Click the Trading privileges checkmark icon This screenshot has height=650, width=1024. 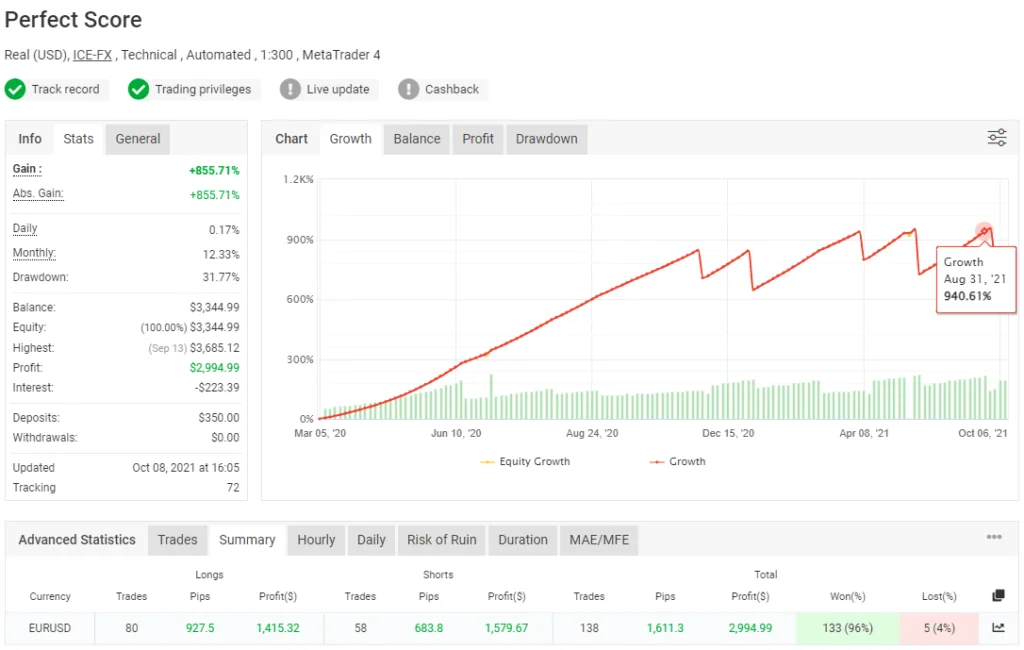click(x=139, y=89)
